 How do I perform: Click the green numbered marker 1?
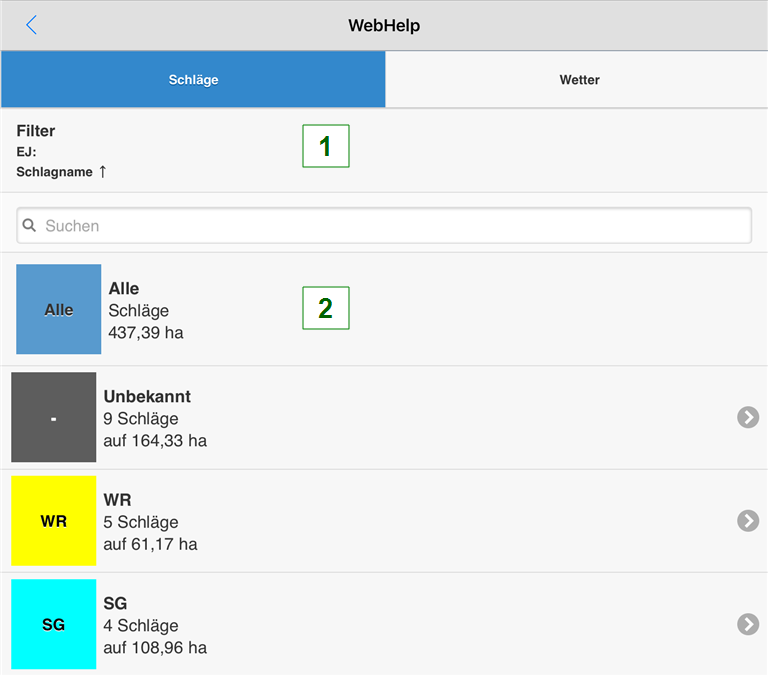click(x=325, y=146)
